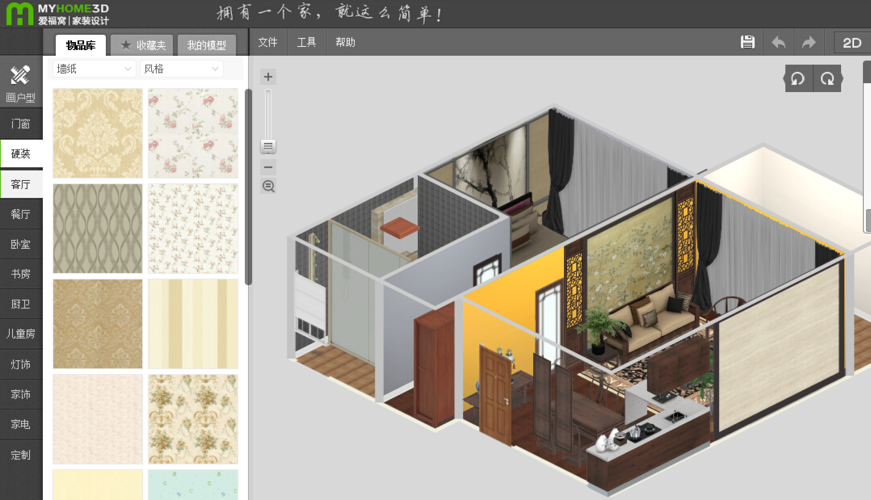Click the magnifier reset zoom icon
Screen dimensions: 871x500
pos(268,186)
